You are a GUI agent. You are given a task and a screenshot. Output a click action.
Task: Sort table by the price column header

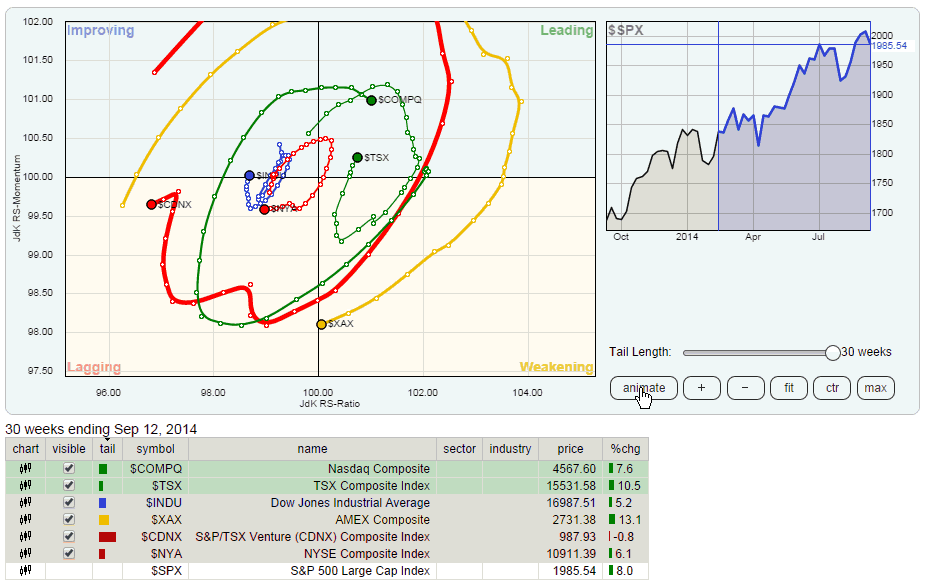click(570, 449)
